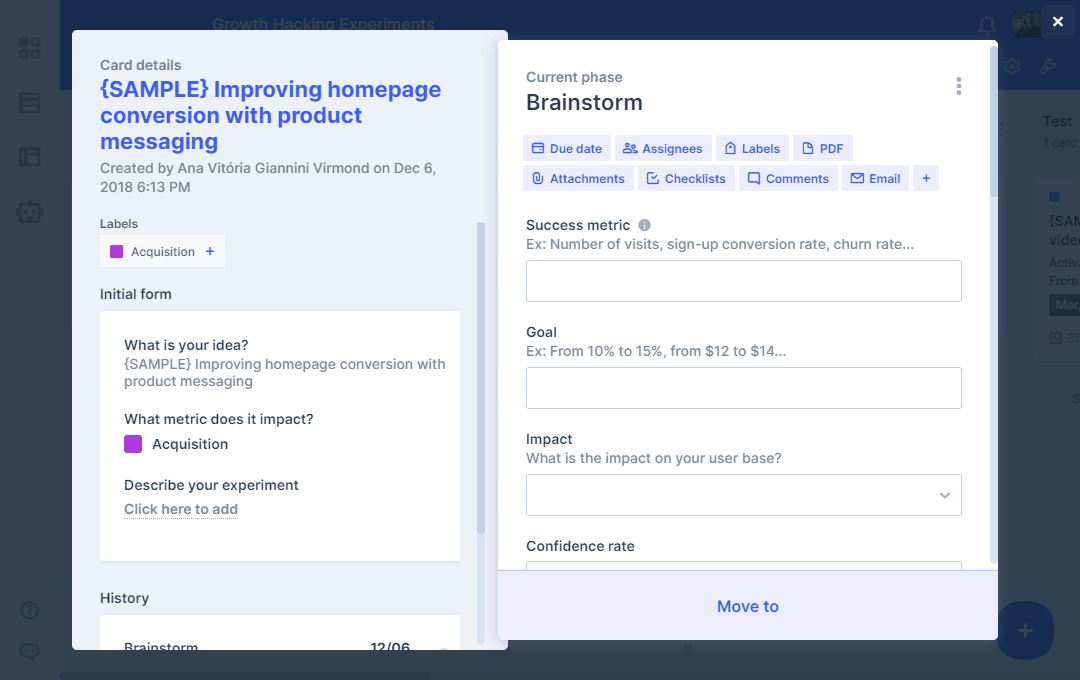Open the Checklists option

click(x=686, y=178)
